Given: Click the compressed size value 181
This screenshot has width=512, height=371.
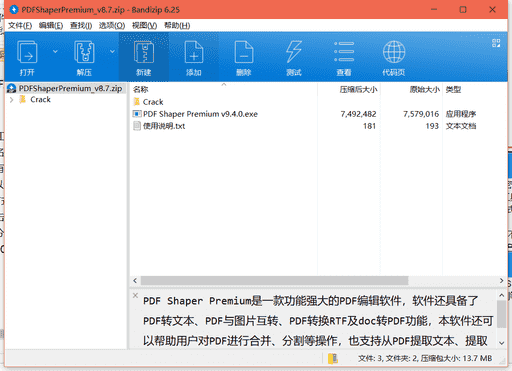Looking at the screenshot, I should coord(369,126).
